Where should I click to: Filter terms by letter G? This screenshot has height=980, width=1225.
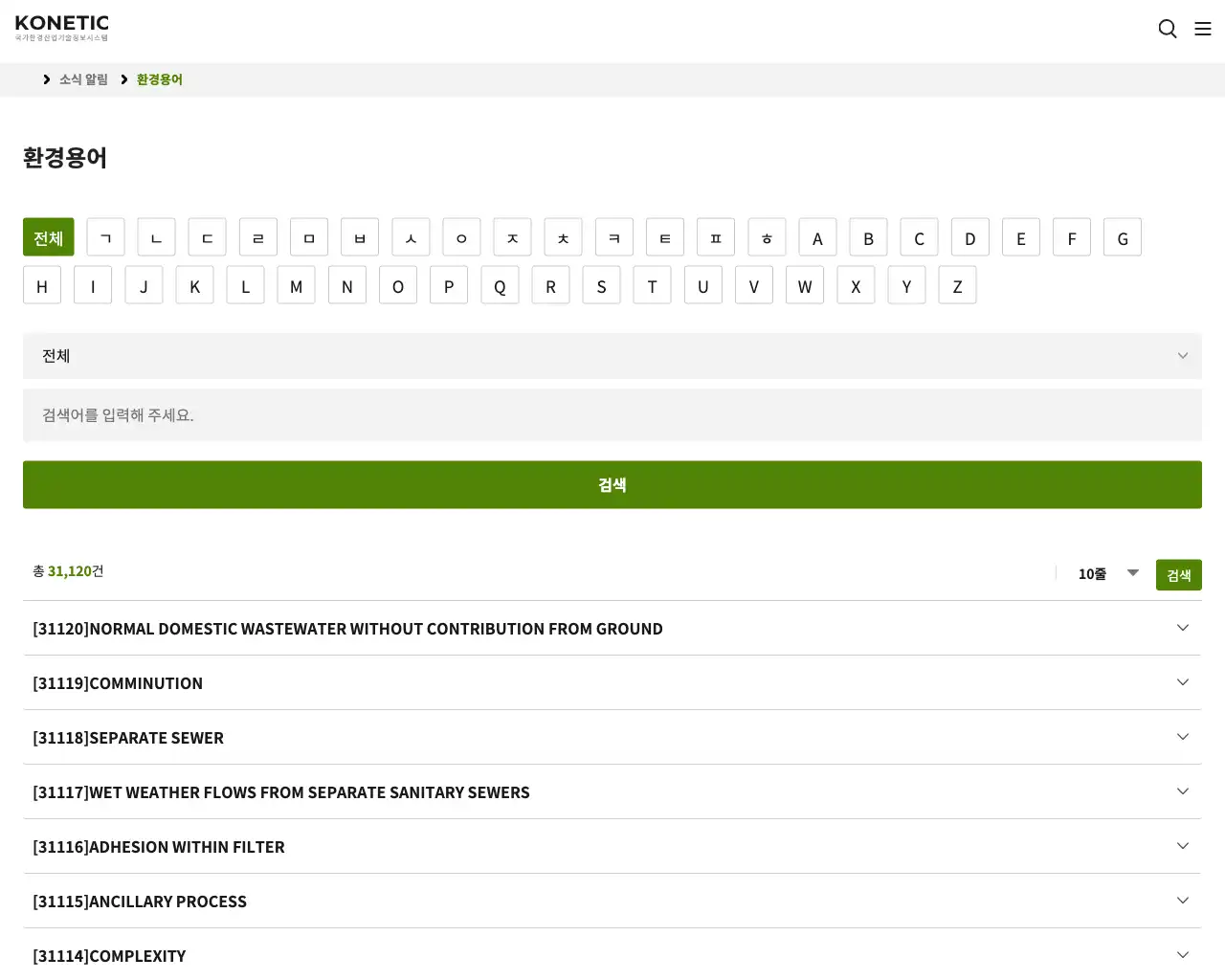click(1123, 237)
